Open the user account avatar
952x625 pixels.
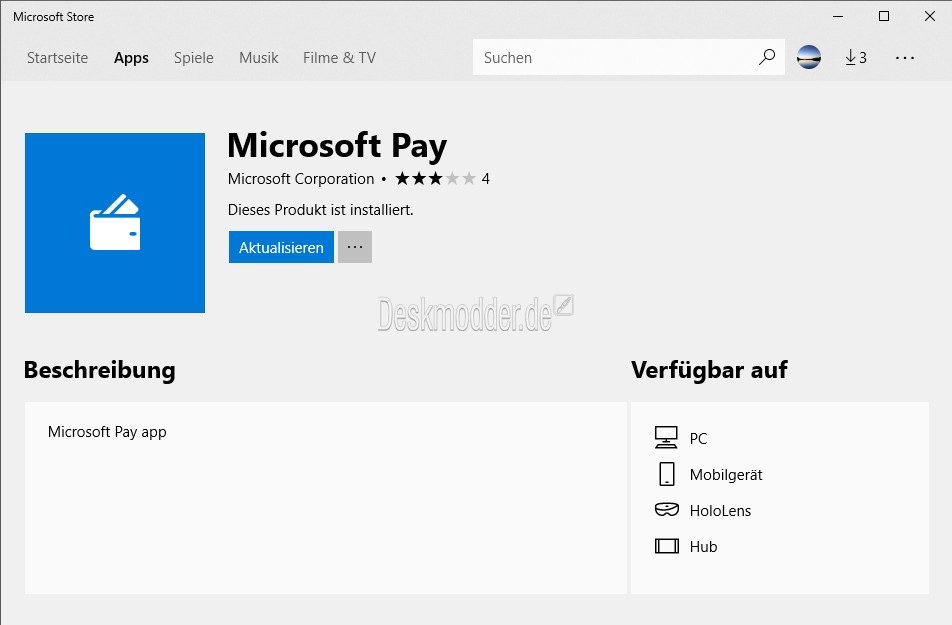[809, 57]
